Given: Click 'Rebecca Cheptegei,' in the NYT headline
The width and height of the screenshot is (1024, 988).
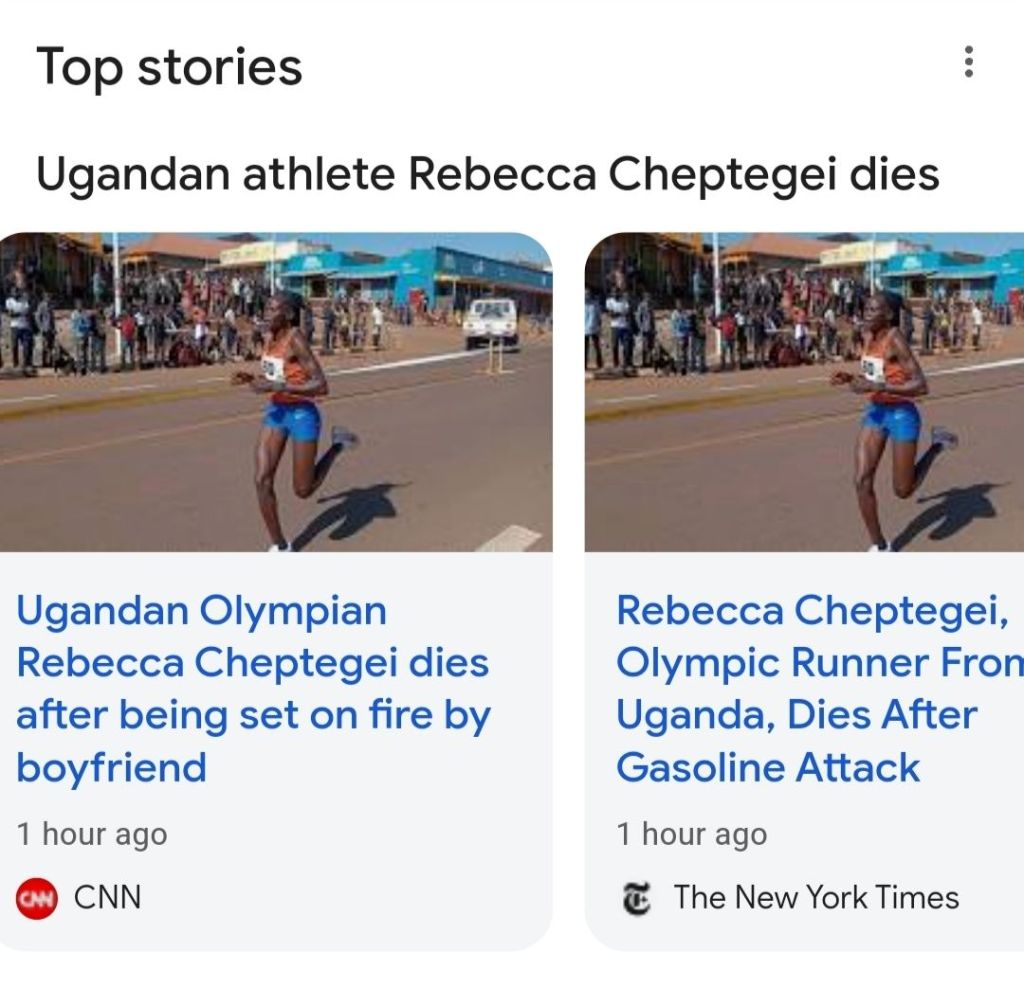Looking at the screenshot, I should tap(812, 610).
